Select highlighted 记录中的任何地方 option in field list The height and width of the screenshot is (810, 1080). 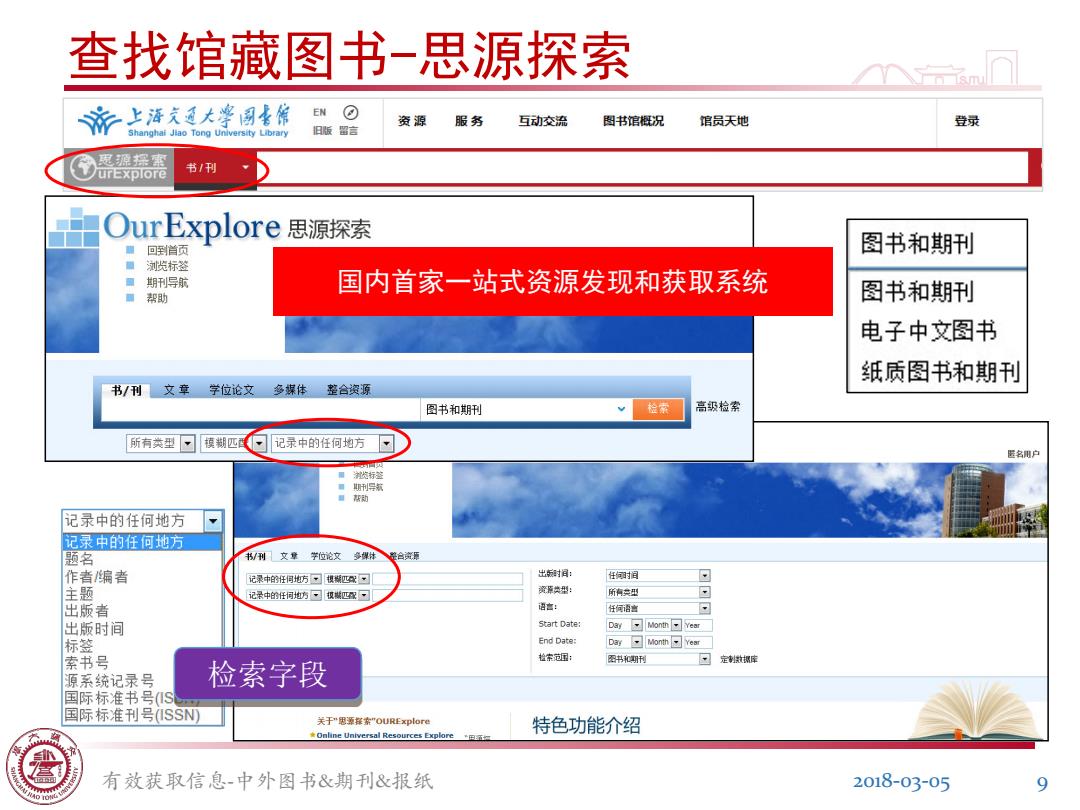pyautogui.click(x=142, y=542)
